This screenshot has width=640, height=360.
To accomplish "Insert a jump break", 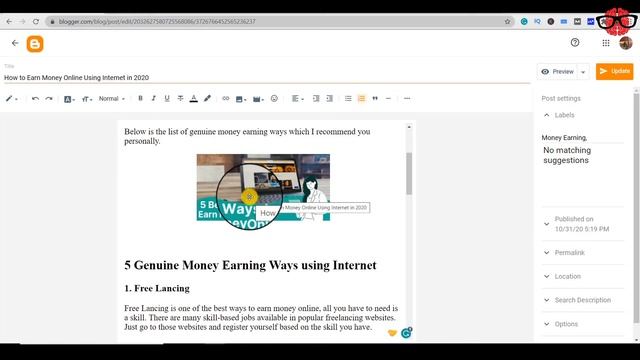I will (x=388, y=98).
